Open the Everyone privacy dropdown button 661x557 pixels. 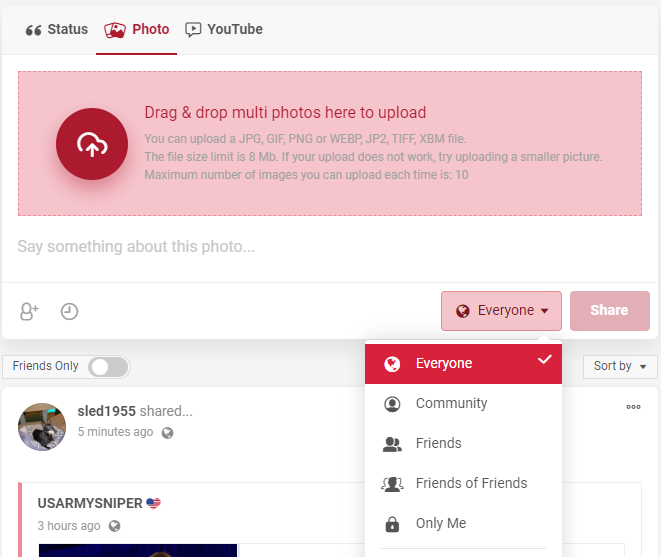click(x=501, y=311)
